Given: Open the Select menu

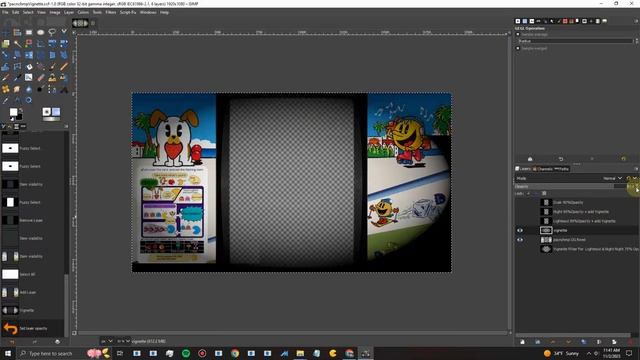Looking at the screenshot, I should point(28,13).
